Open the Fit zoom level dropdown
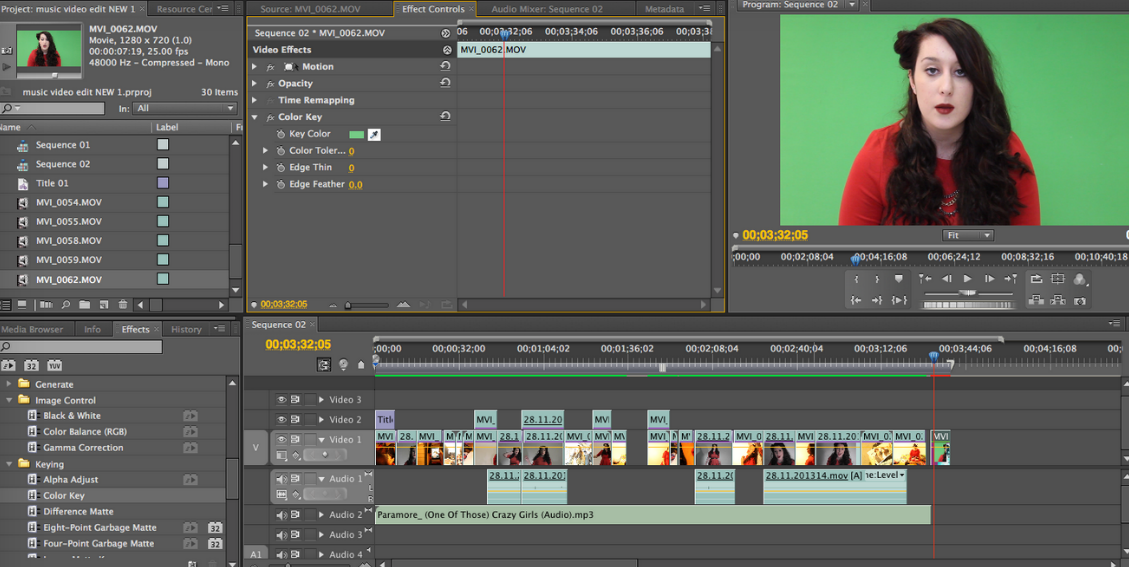The image size is (1129, 567). [x=968, y=236]
